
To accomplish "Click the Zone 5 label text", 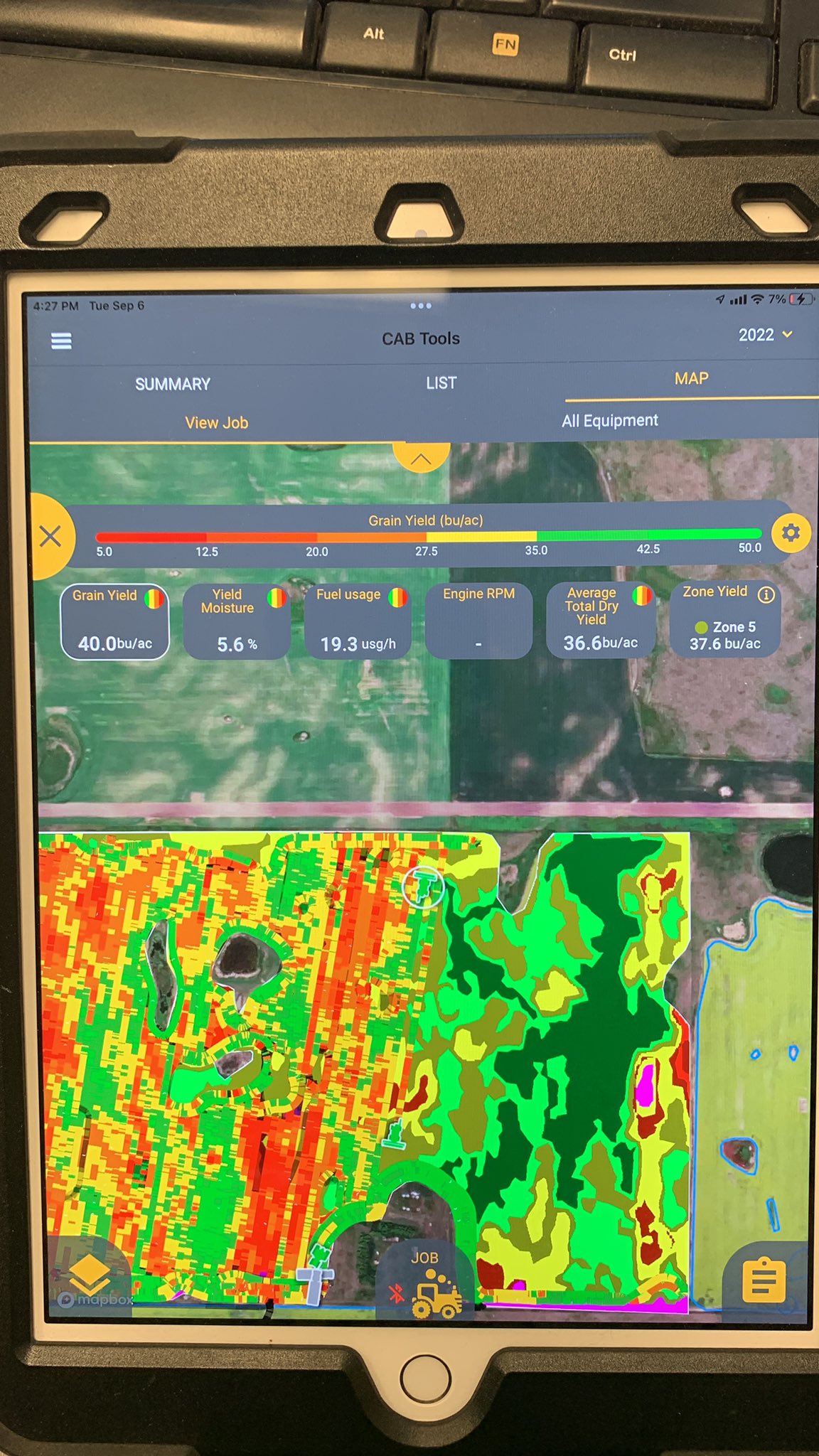I will [x=734, y=627].
